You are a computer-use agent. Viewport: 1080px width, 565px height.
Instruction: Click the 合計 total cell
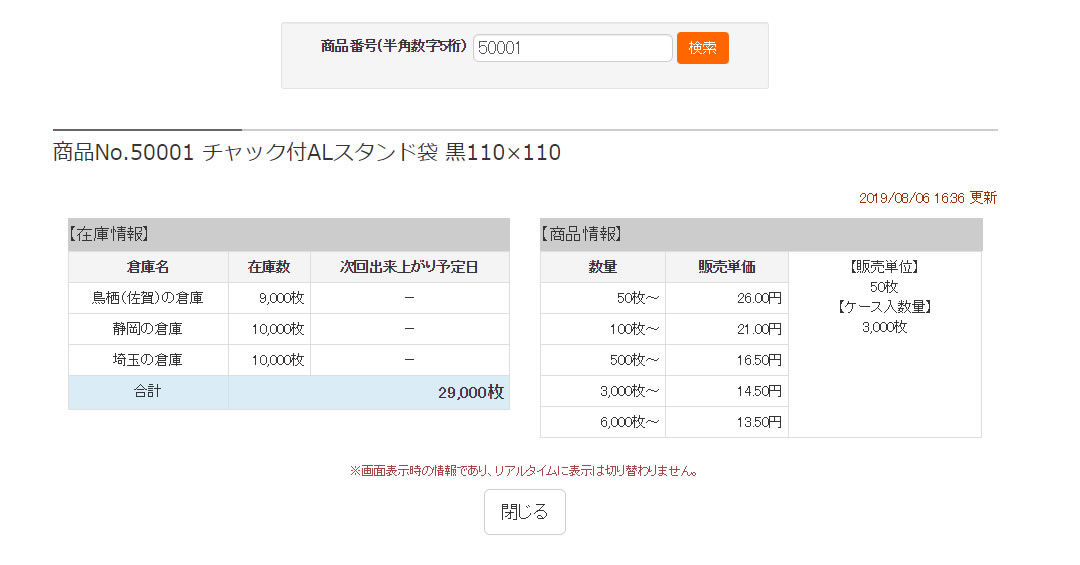click(148, 392)
